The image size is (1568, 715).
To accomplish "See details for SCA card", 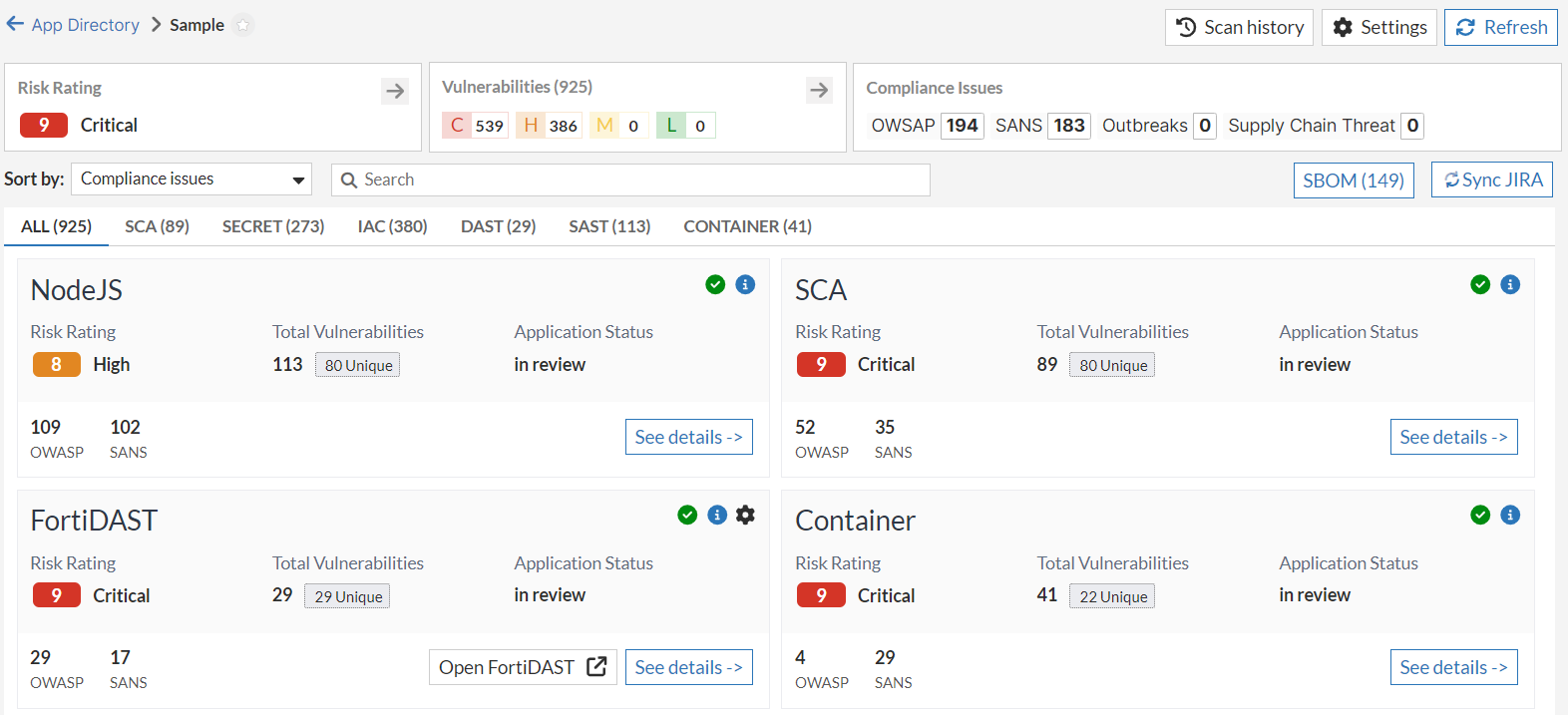I will tap(1454, 437).
